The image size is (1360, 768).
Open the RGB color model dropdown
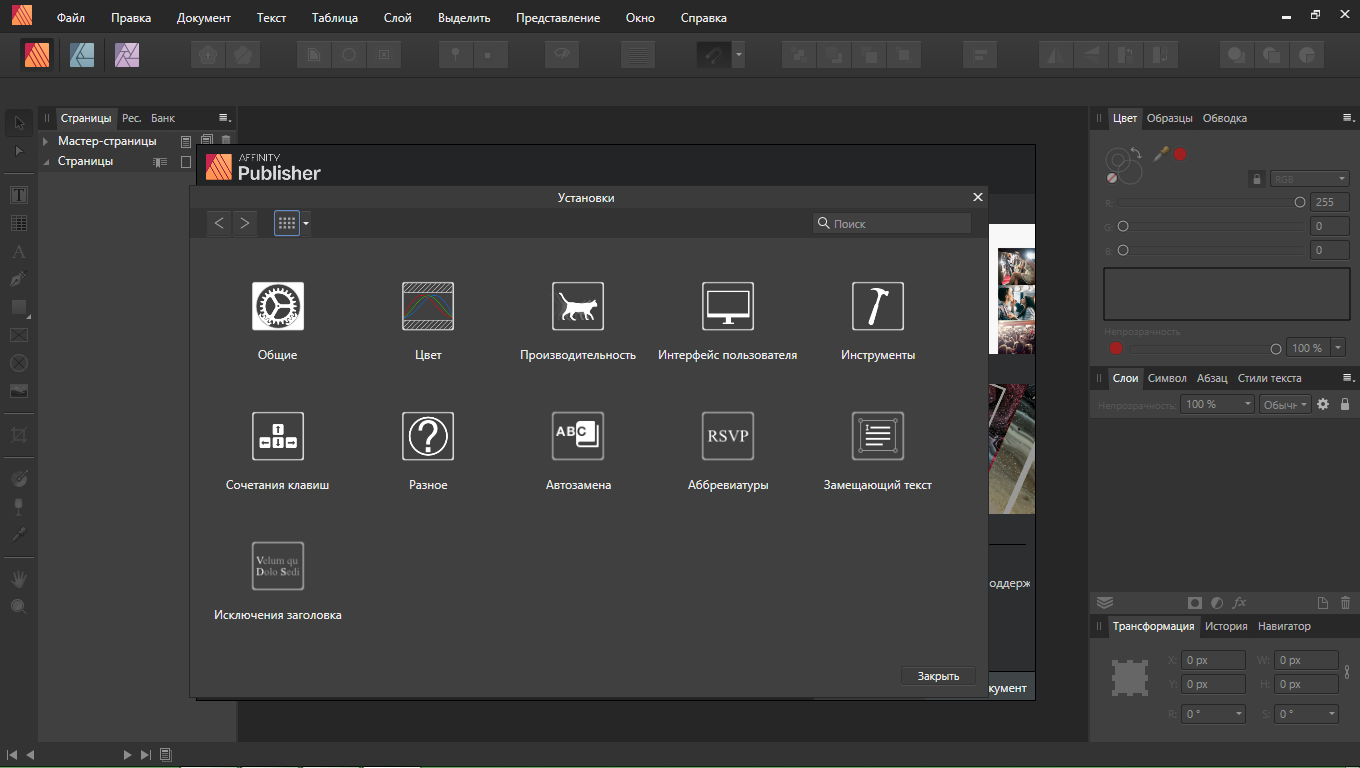[1309, 179]
